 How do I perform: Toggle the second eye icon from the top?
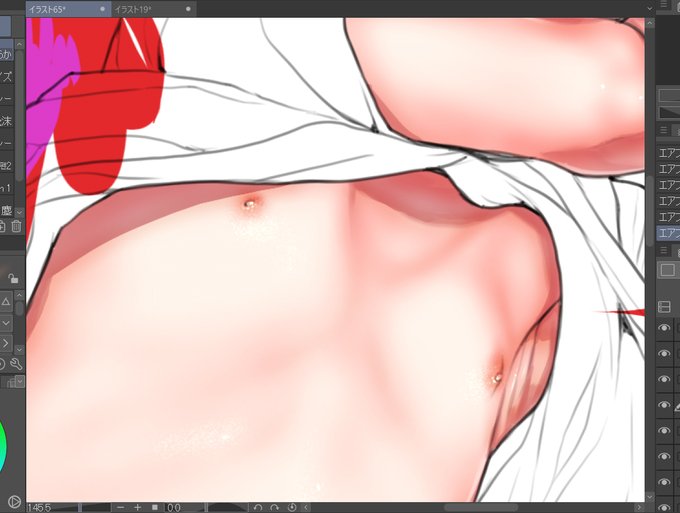(x=664, y=353)
